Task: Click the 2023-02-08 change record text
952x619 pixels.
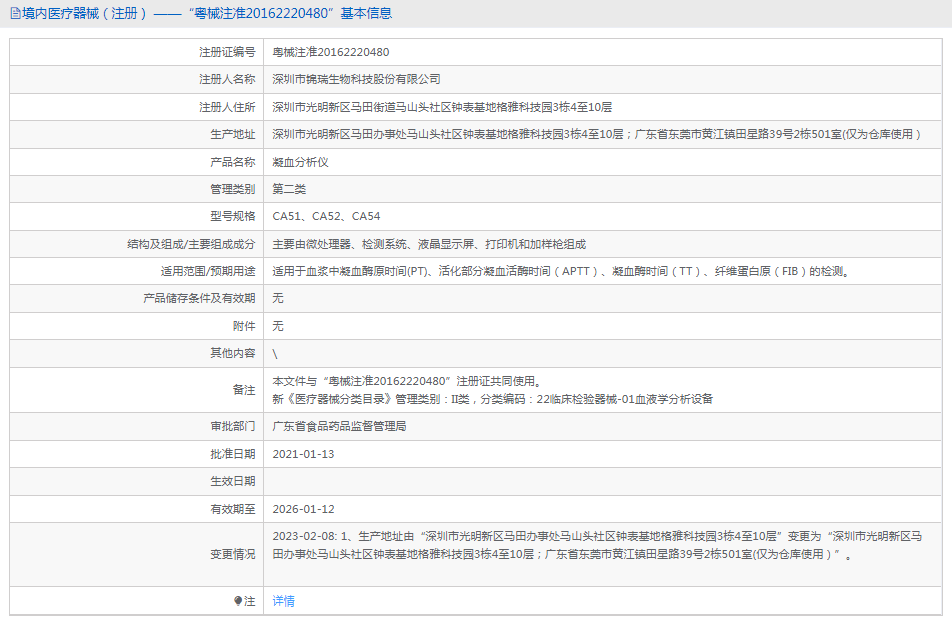Action: pos(597,545)
